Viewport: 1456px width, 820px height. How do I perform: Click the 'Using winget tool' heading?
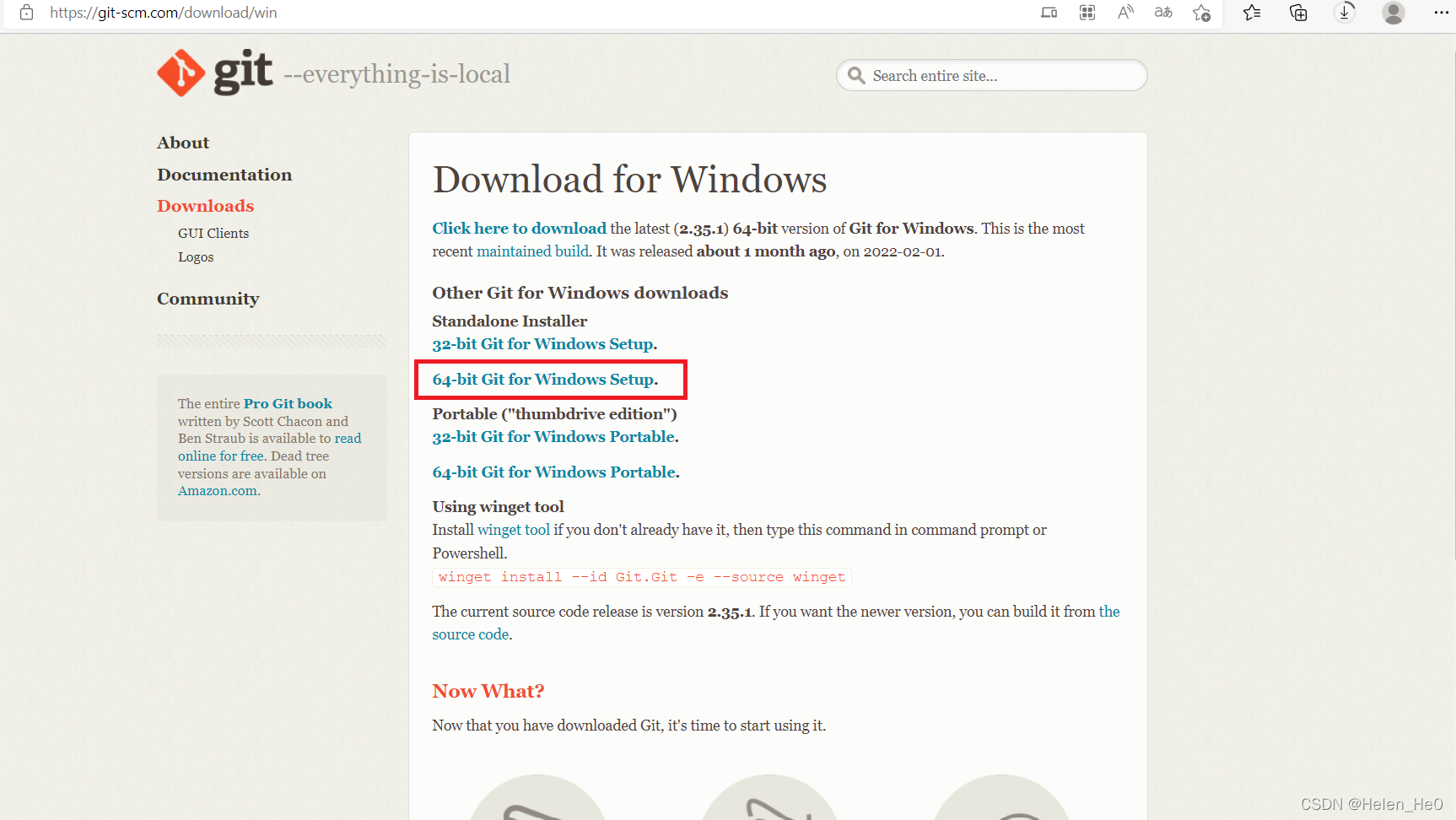[499, 507]
